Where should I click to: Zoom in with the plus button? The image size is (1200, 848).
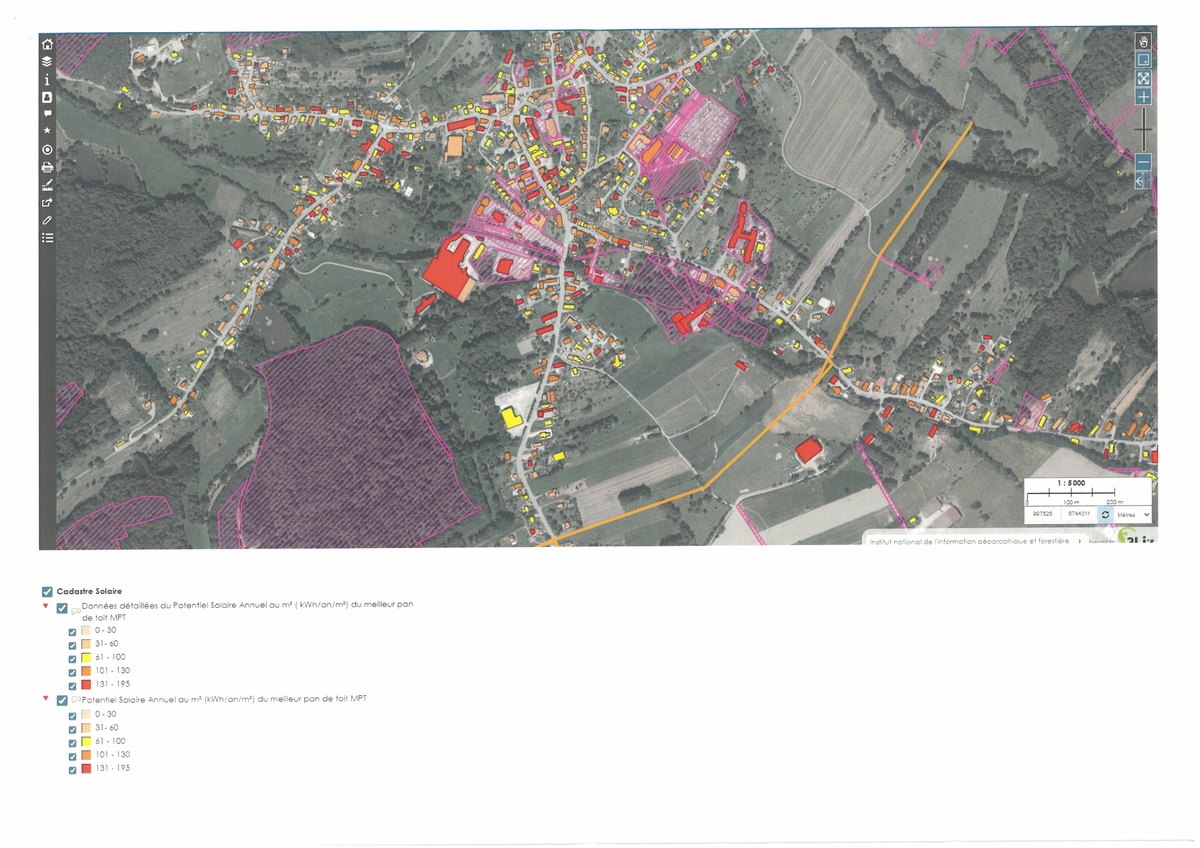(x=1143, y=97)
